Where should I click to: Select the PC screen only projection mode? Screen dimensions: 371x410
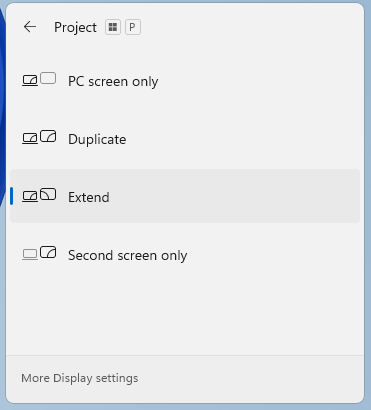[x=185, y=81]
